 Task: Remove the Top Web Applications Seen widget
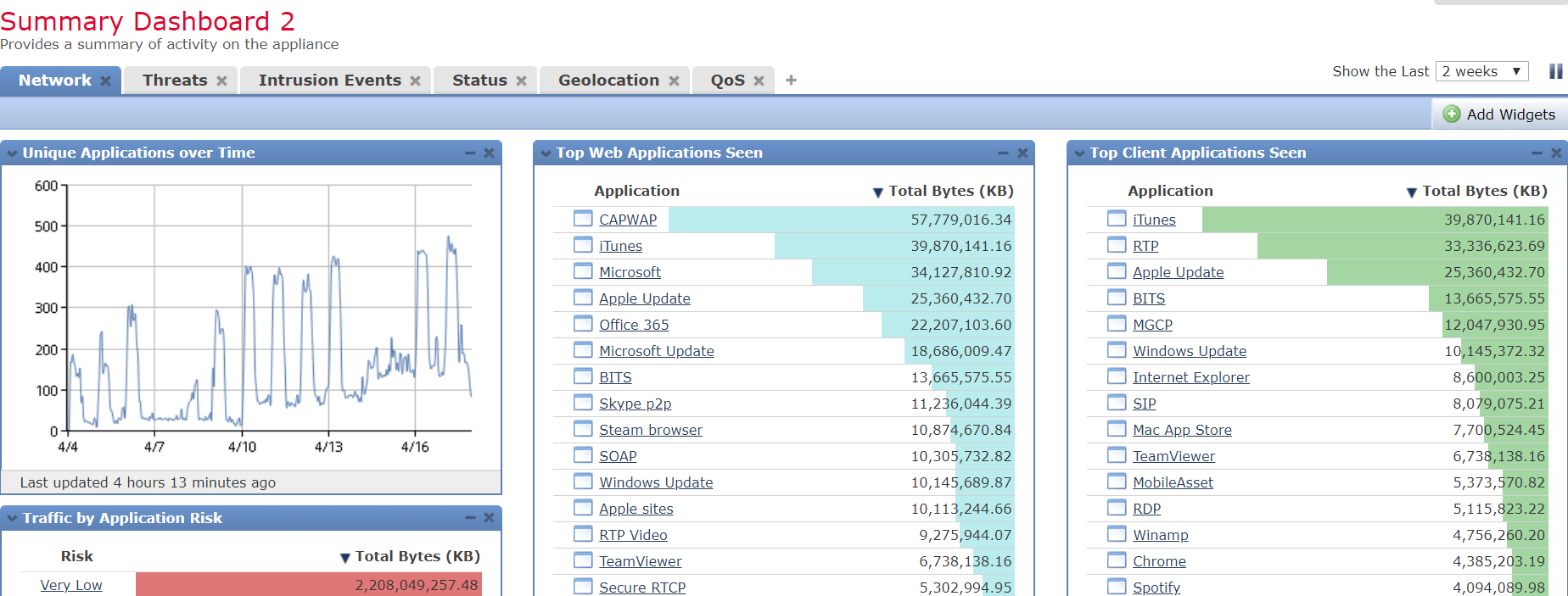pos(1022,153)
